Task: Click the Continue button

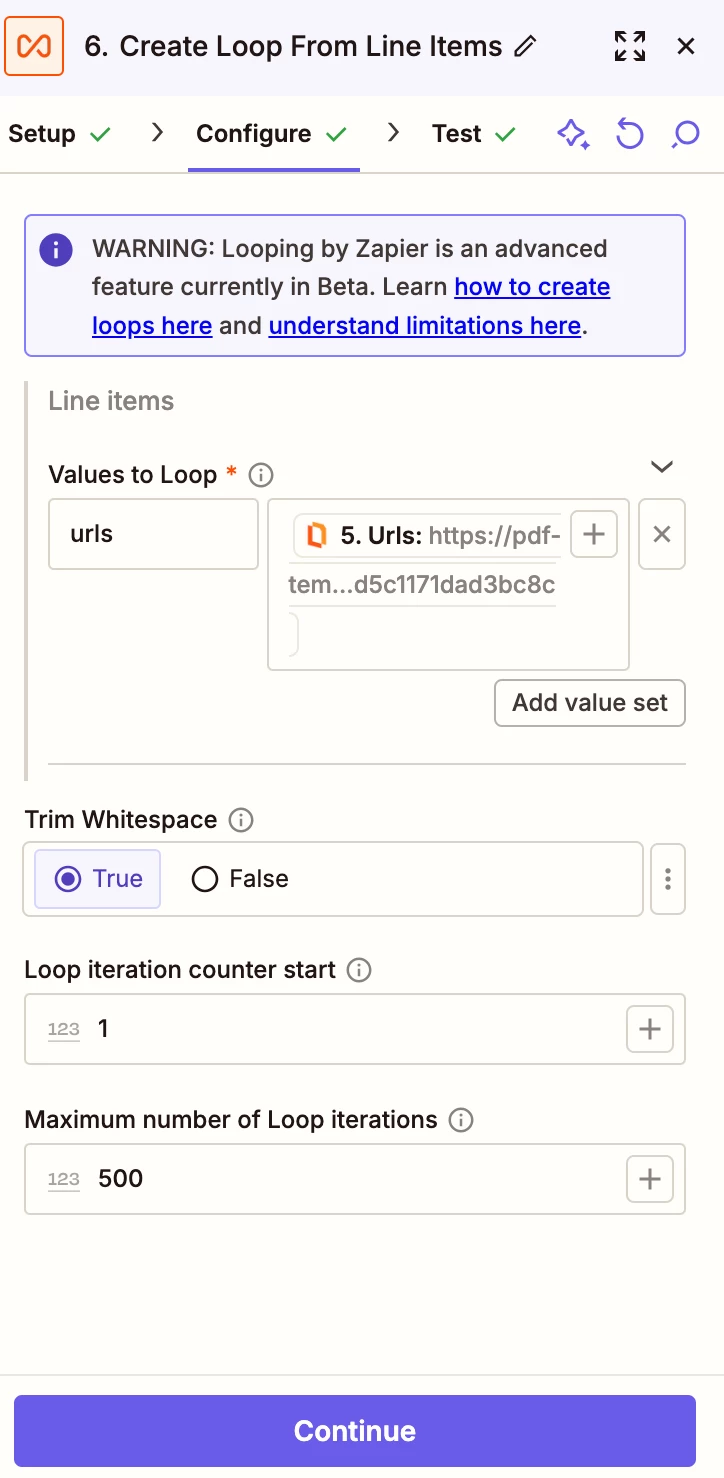Action: click(x=355, y=1431)
